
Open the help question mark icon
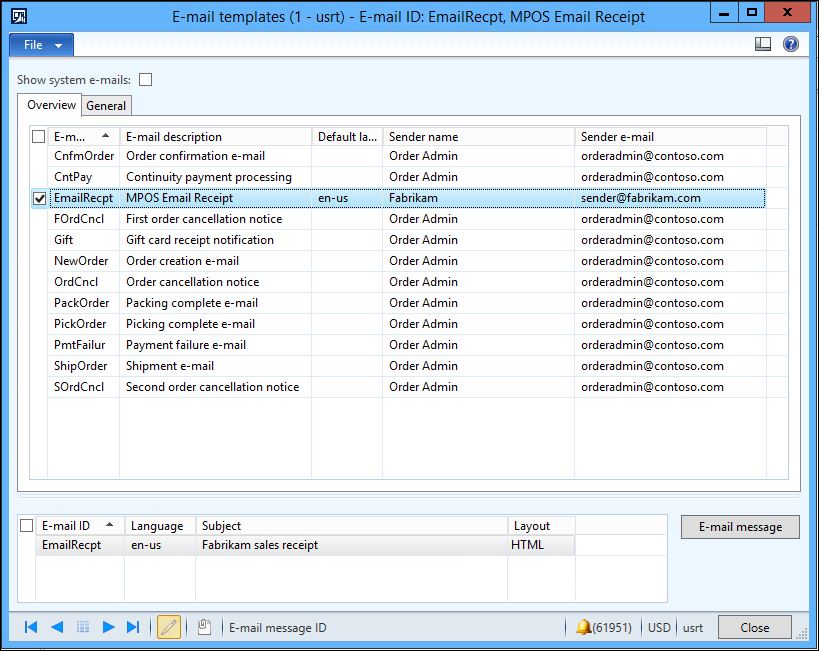pyautogui.click(x=790, y=45)
